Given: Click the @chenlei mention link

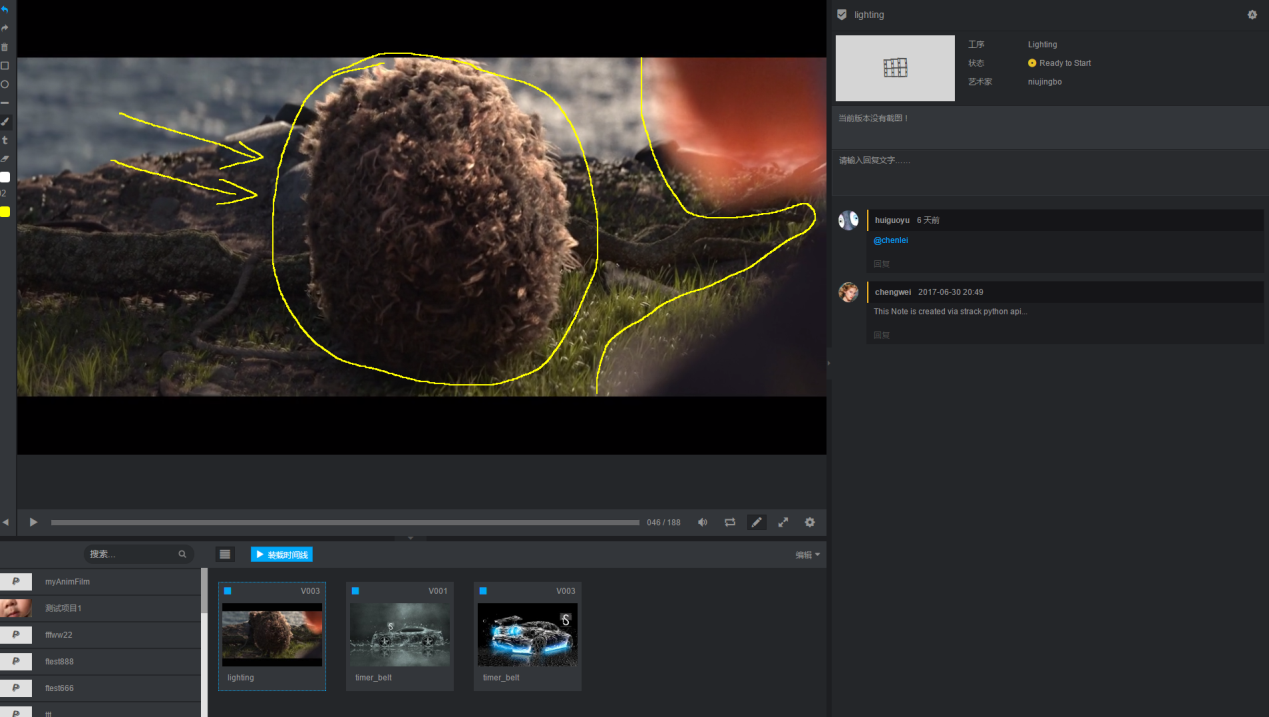Looking at the screenshot, I should pos(891,240).
